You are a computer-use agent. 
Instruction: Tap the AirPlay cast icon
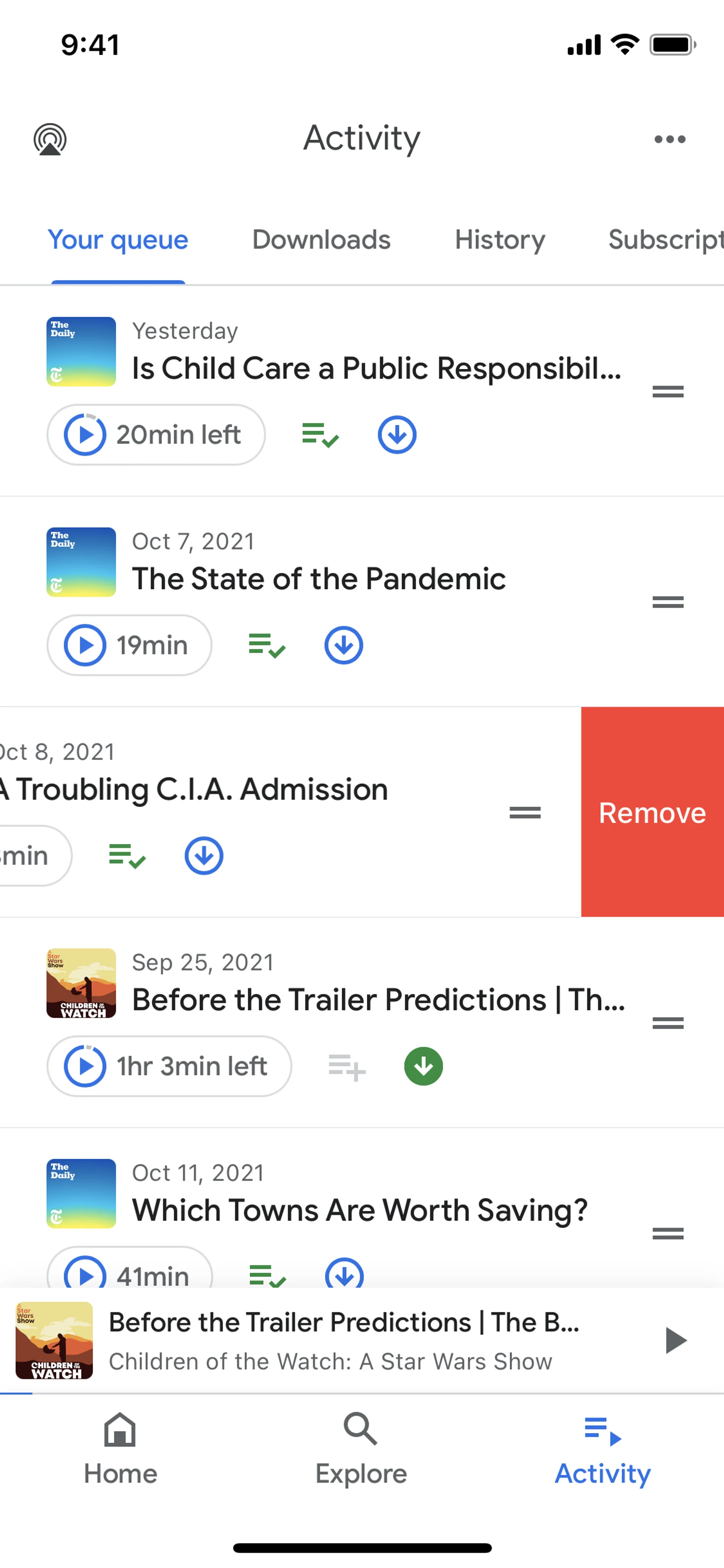coord(50,140)
